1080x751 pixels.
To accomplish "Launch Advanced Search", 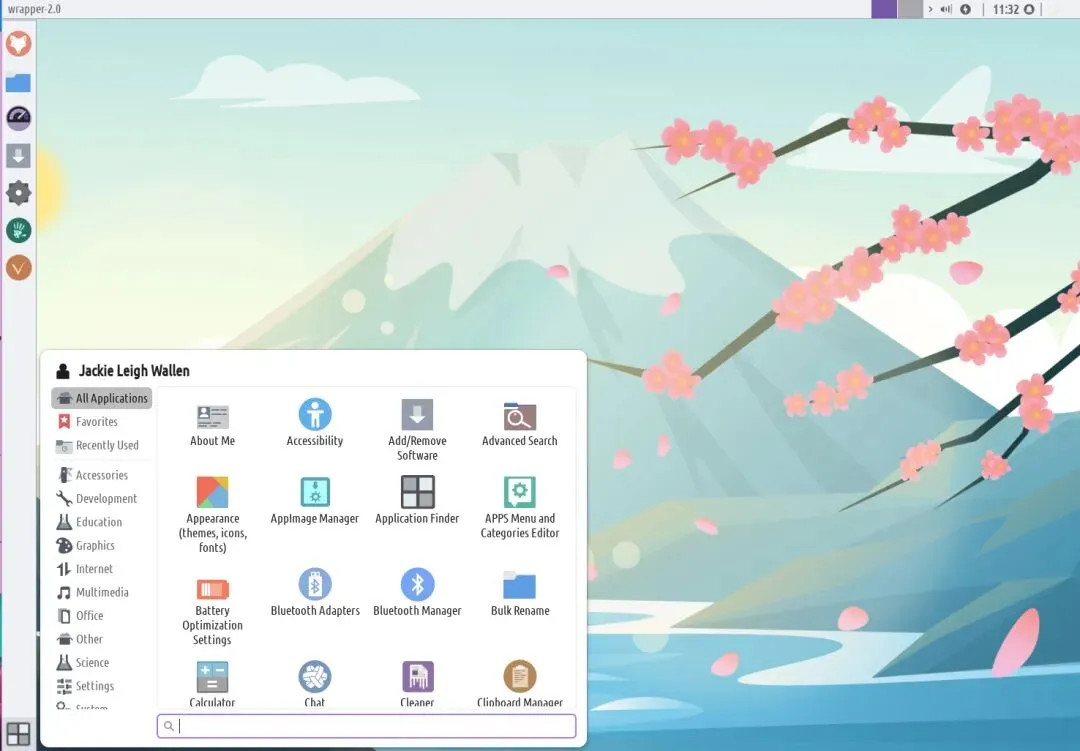I will 520,424.
